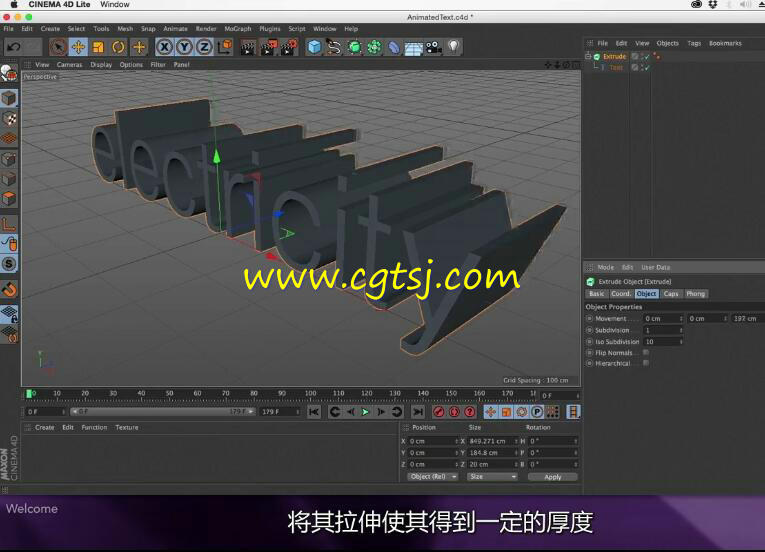Click the Apply button
This screenshot has width=765, height=552.
[553, 477]
